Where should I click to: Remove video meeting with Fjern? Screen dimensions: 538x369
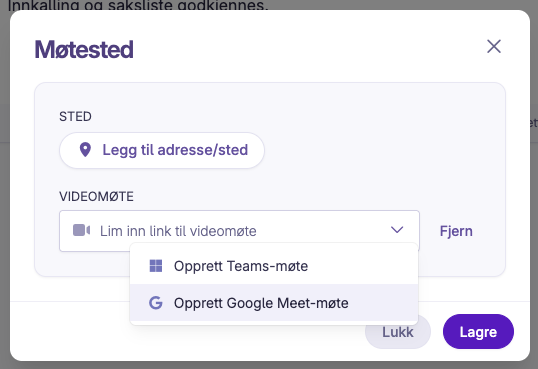click(456, 231)
